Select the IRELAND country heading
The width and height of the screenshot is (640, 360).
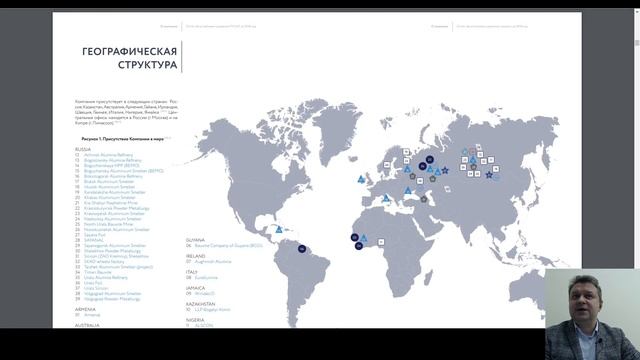tap(196, 256)
